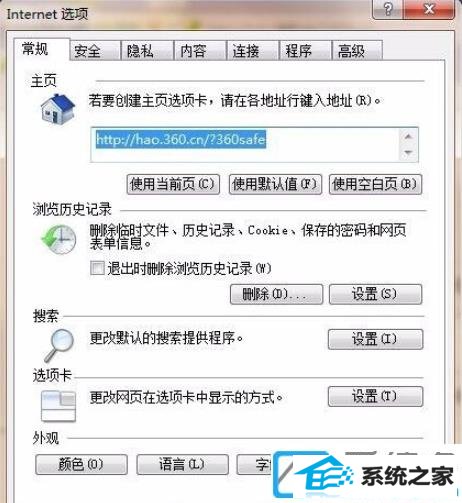Viewport: 462px width, 503px height.
Task: Open 颜色(O) appearance settings
Action: pyautogui.click(x=81, y=464)
